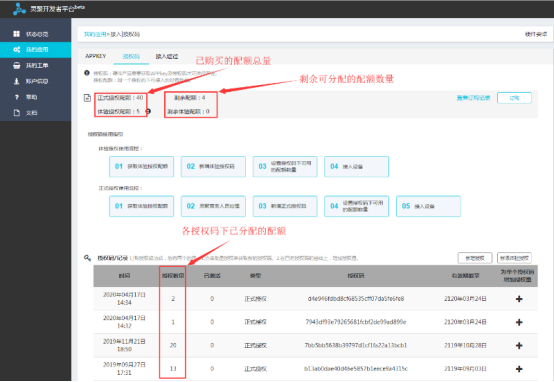Select trial flow step 04 box

pyautogui.click(x=356, y=166)
